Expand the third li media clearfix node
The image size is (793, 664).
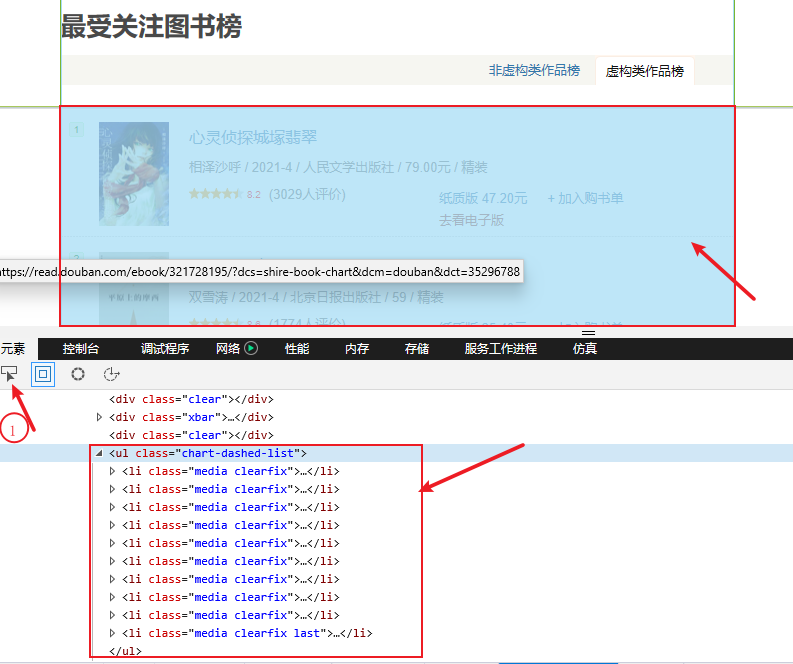(x=112, y=507)
